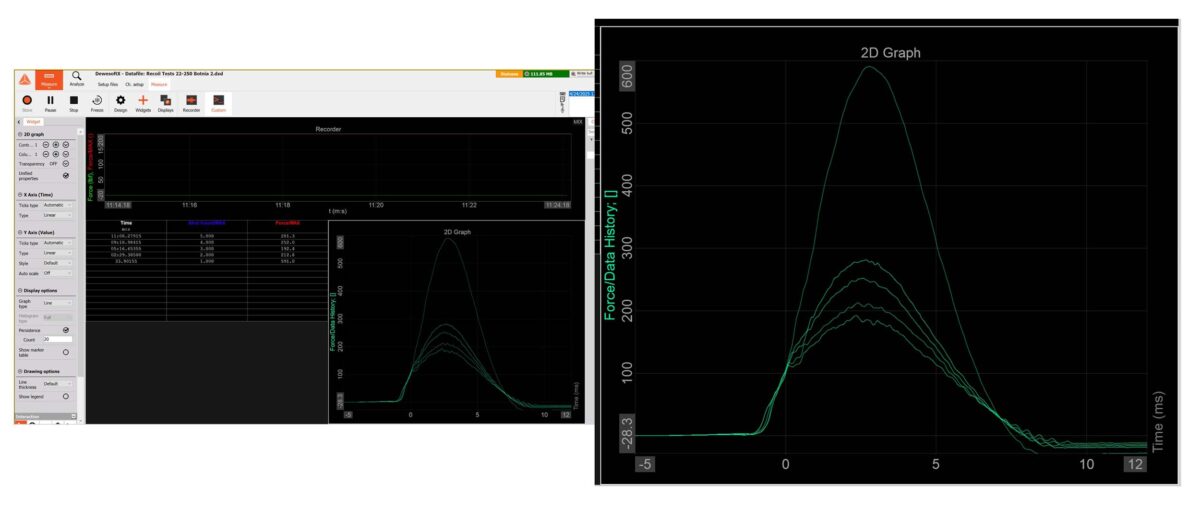Open the Graph type dropdown
The width and height of the screenshot is (1200, 513).
(57, 304)
